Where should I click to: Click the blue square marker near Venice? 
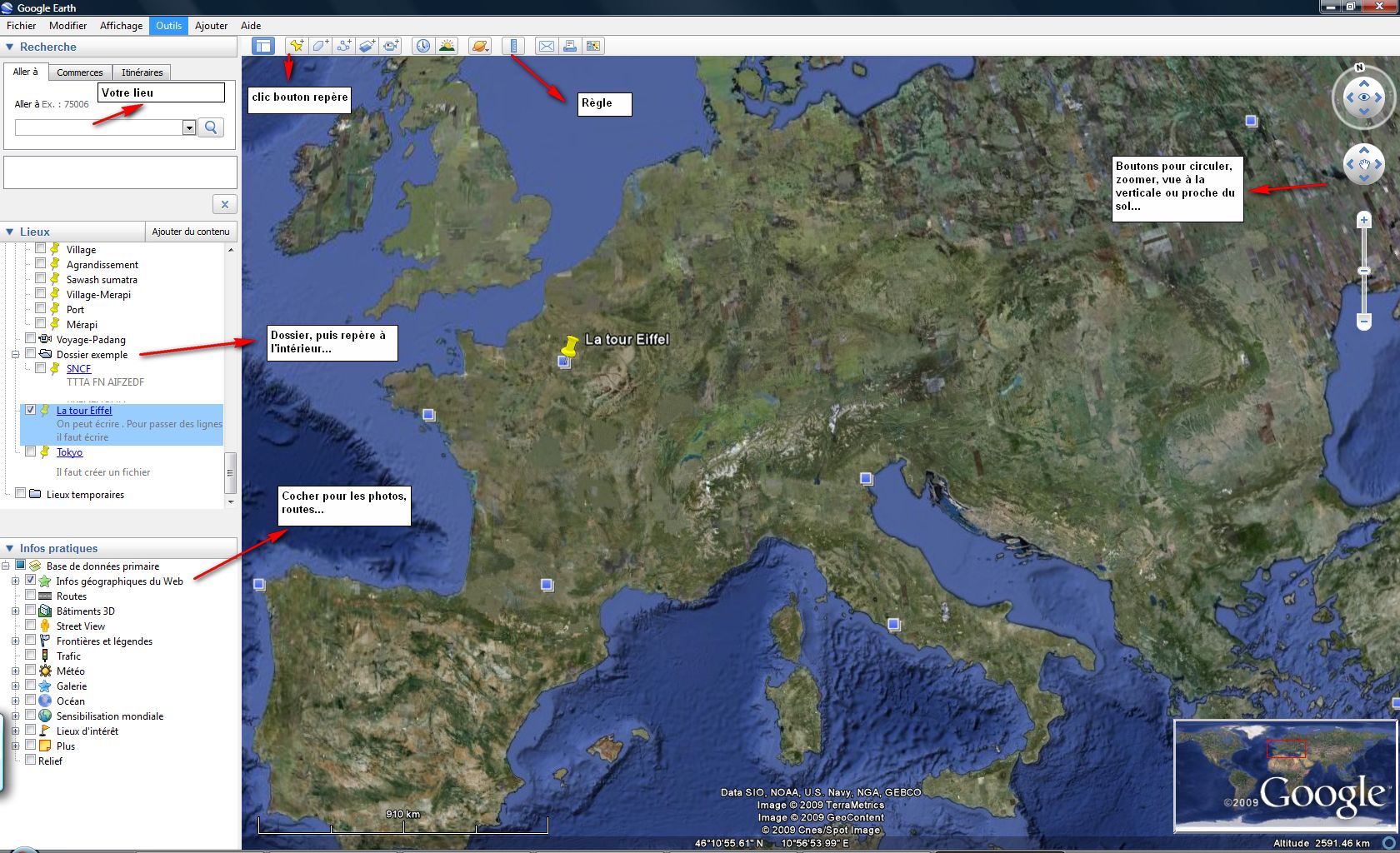coord(867,478)
